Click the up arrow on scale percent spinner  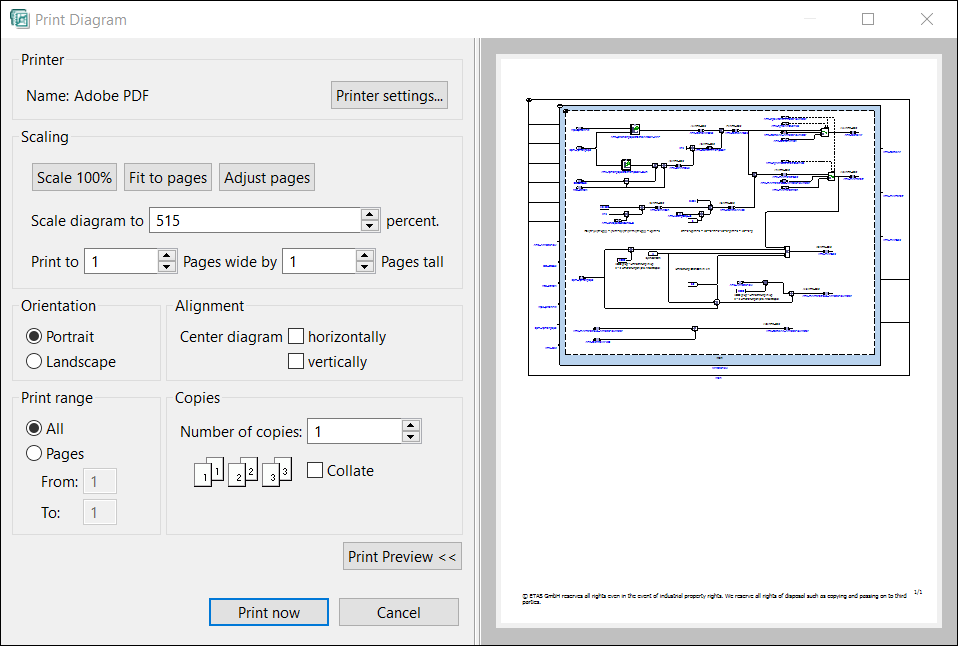pyautogui.click(x=370, y=214)
